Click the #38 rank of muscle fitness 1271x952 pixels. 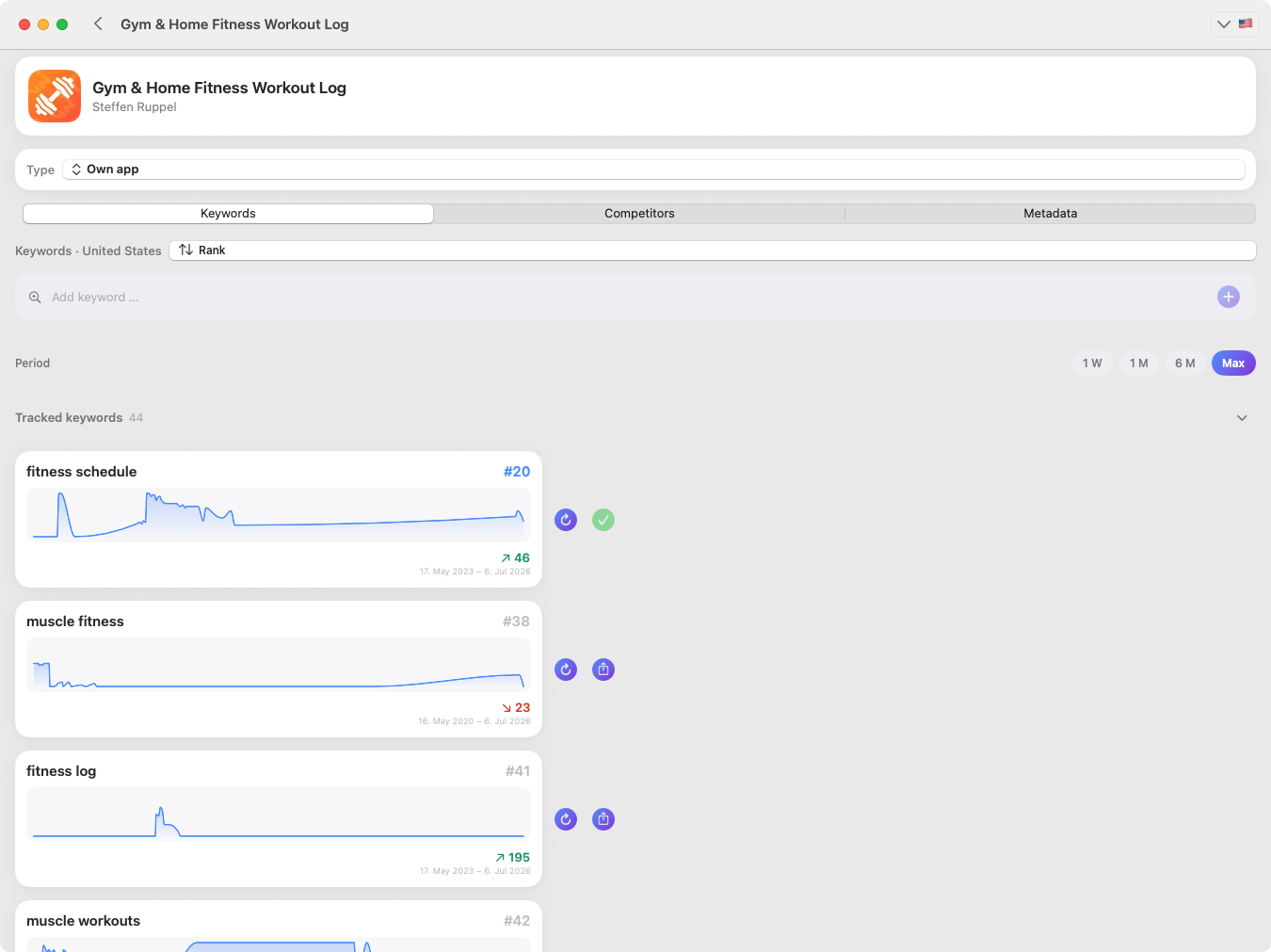pos(516,621)
